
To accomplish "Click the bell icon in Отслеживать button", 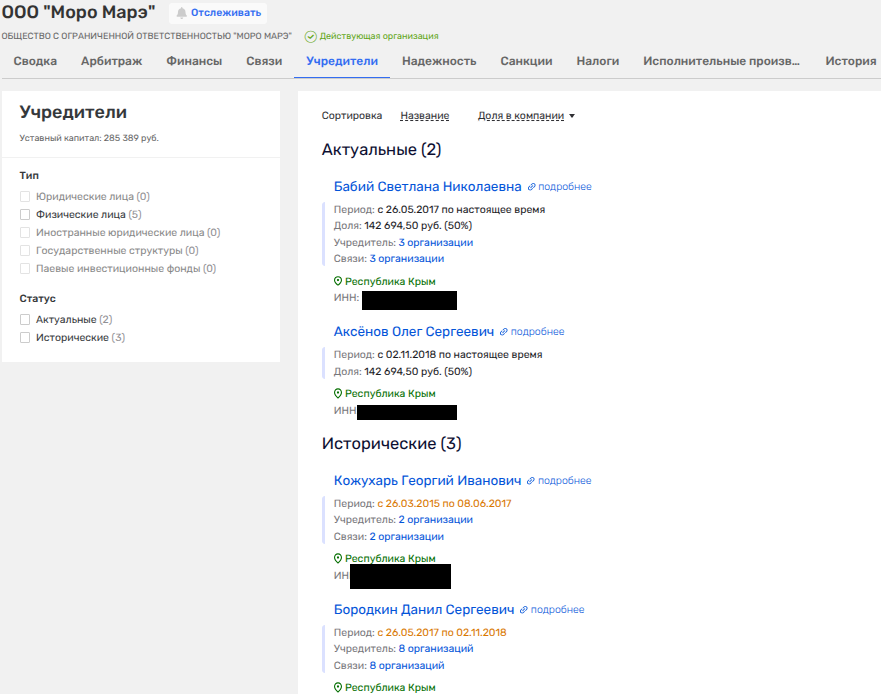I will coord(182,13).
